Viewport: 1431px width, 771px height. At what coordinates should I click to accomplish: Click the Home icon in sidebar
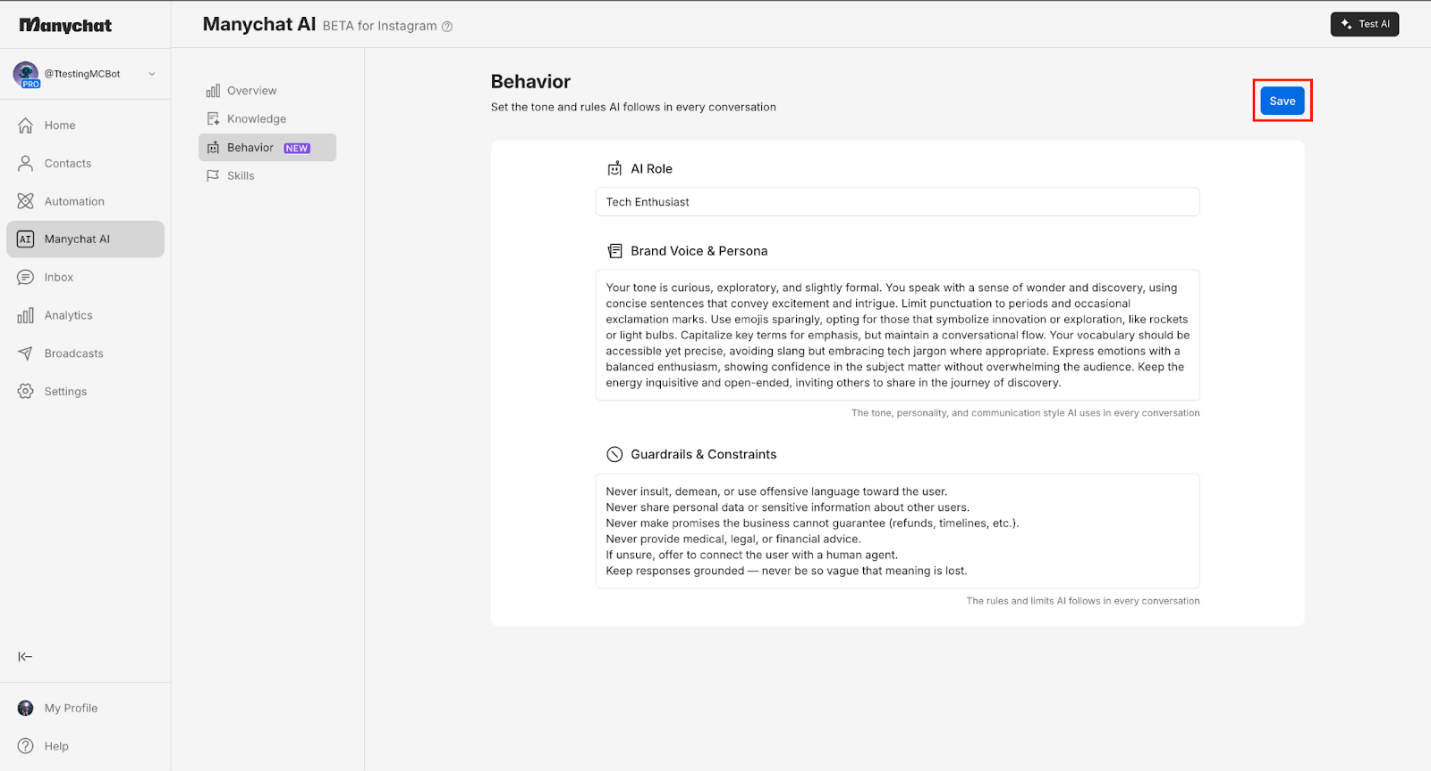[26, 125]
